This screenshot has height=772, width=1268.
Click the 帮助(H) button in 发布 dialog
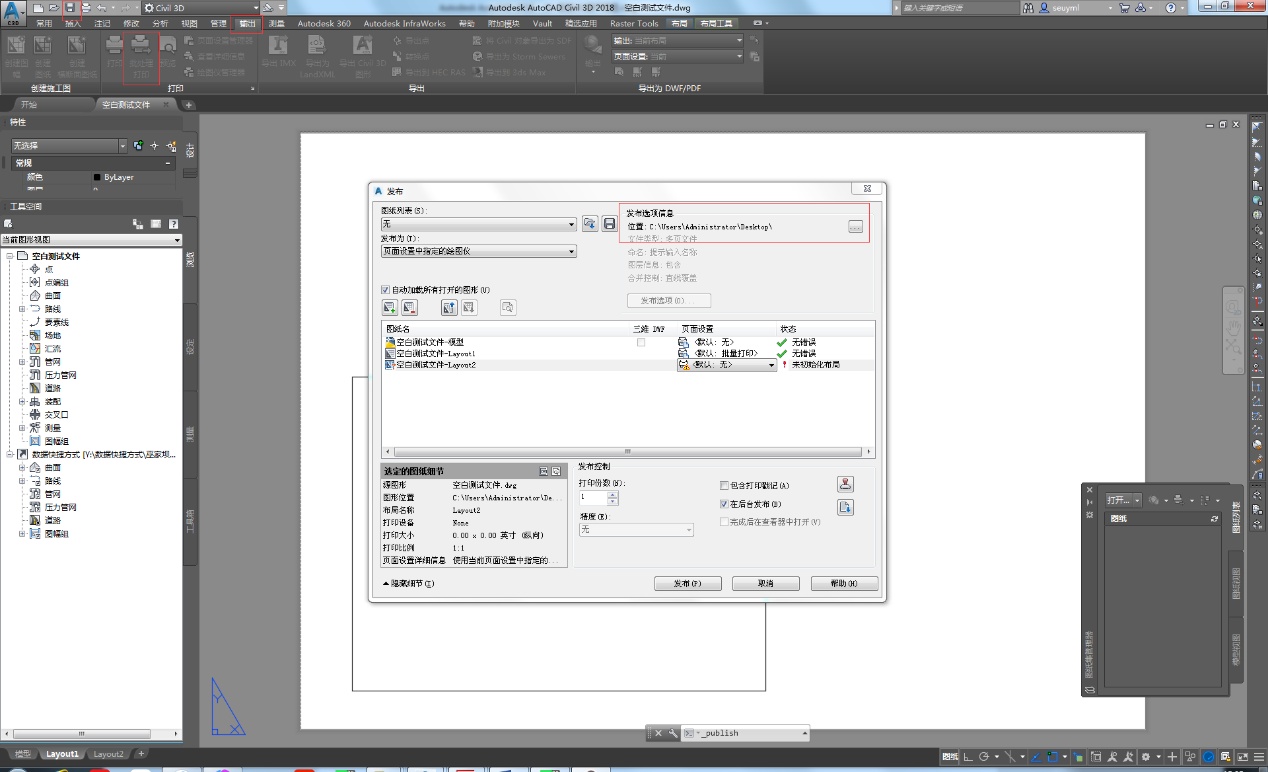point(845,584)
